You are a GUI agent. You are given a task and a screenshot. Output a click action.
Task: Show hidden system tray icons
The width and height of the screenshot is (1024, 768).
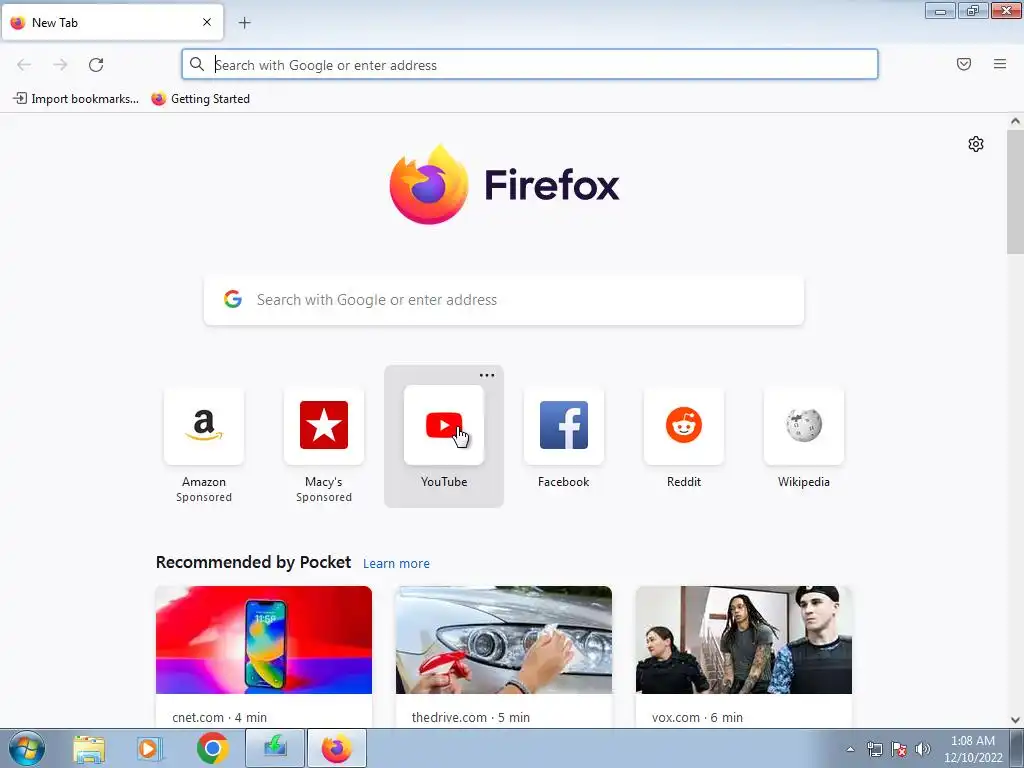coord(850,749)
